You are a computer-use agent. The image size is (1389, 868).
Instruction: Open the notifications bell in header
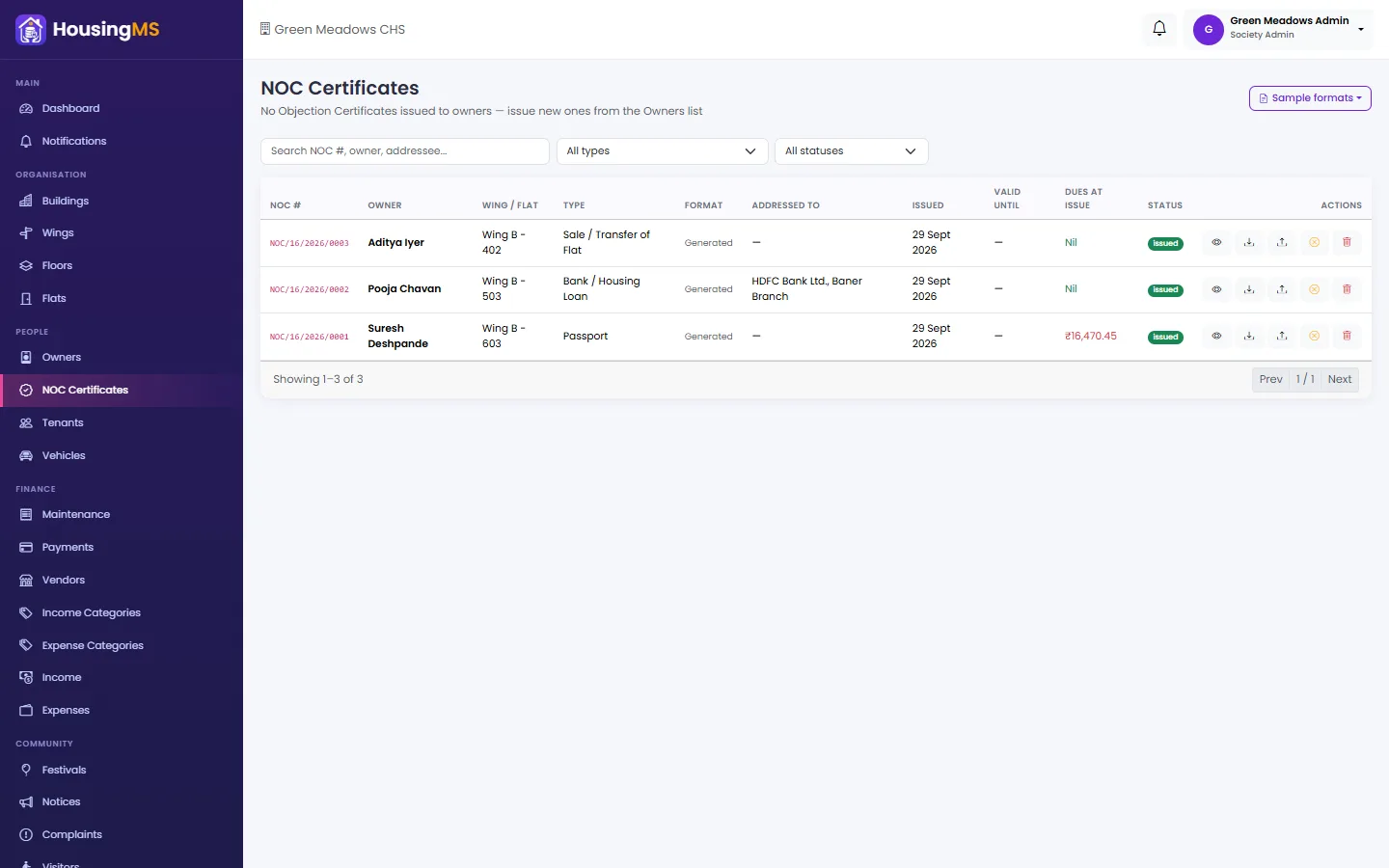(x=1159, y=29)
